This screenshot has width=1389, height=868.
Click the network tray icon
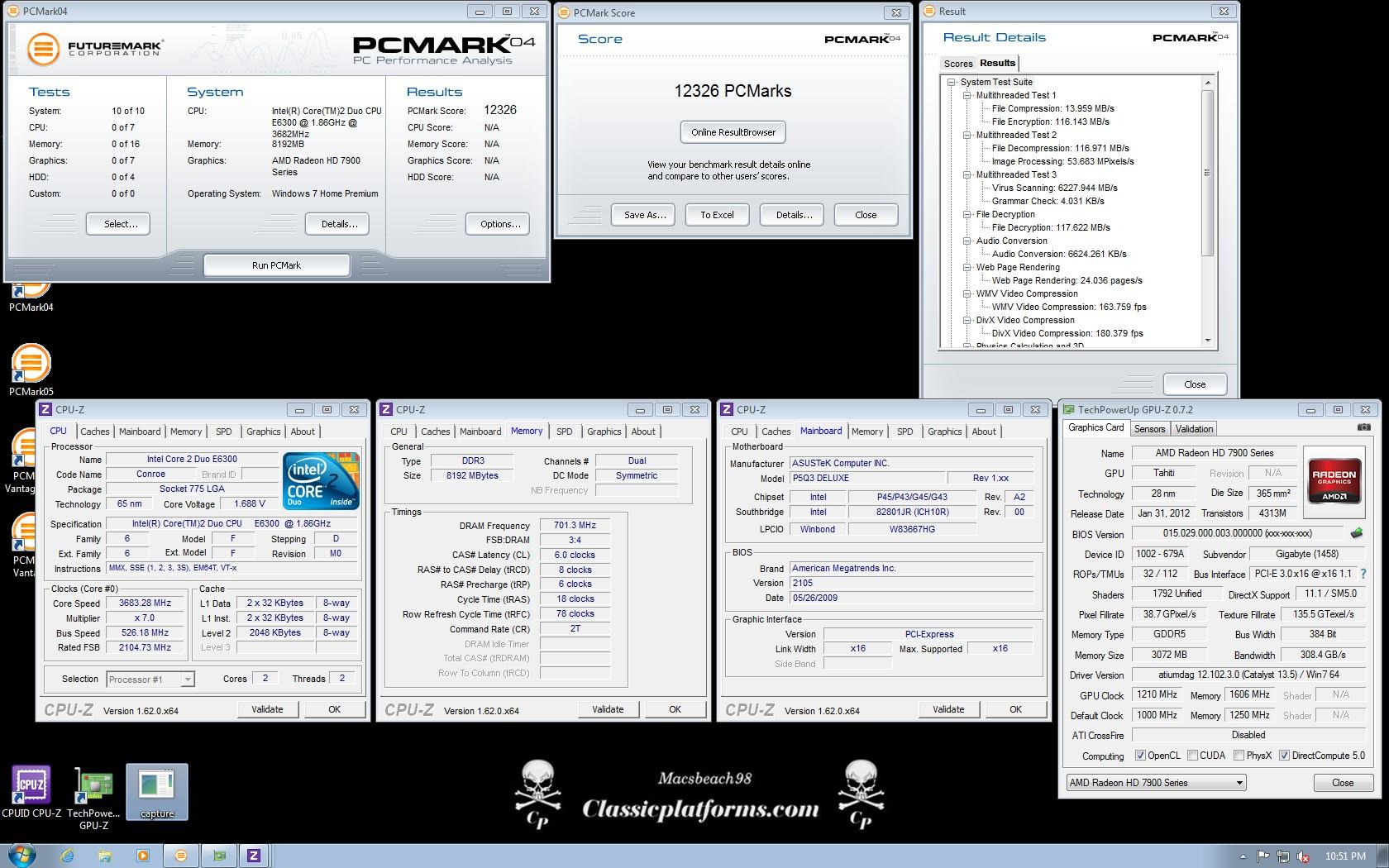point(1283,856)
